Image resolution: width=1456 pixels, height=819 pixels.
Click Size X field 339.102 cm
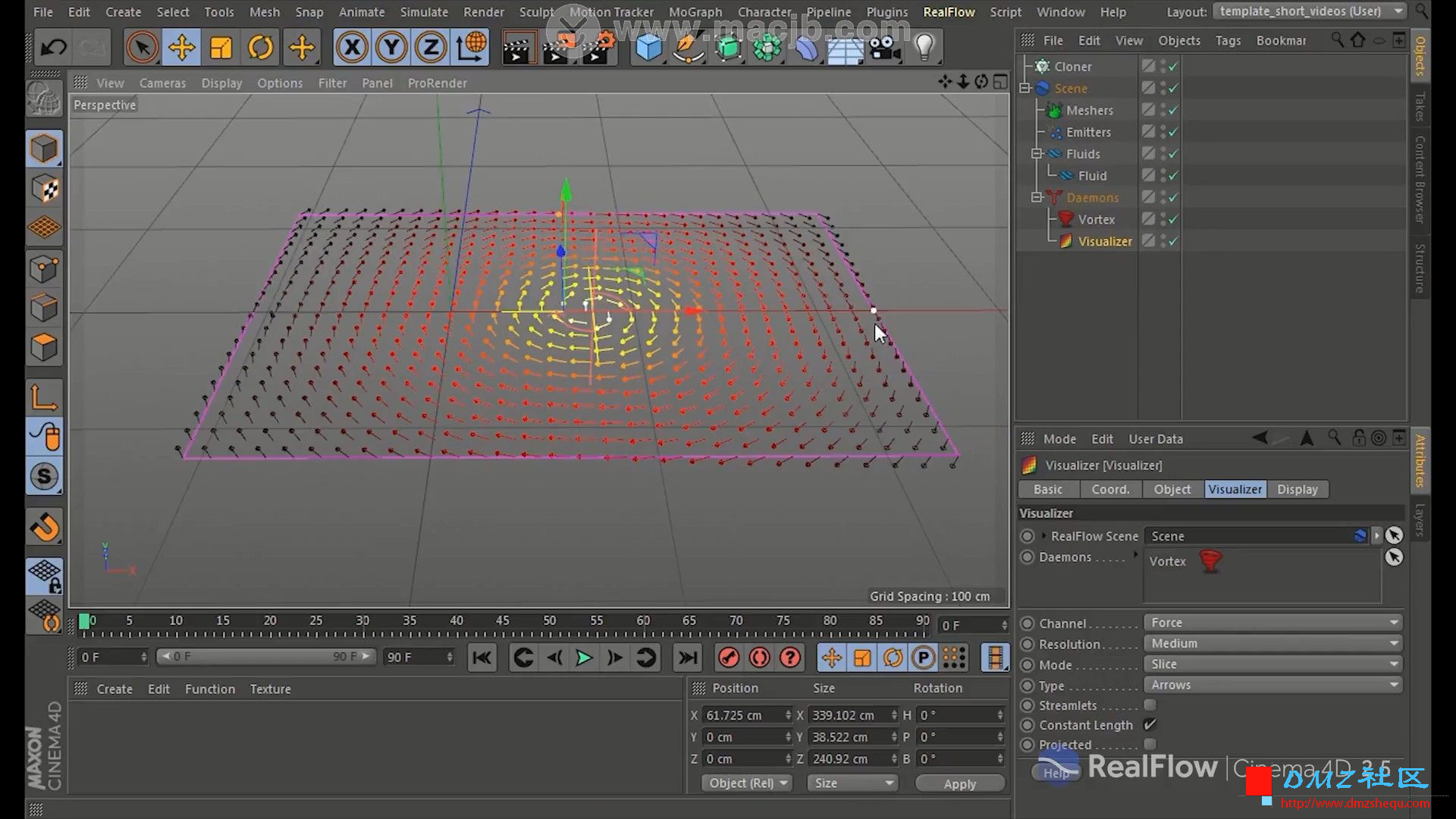point(852,715)
